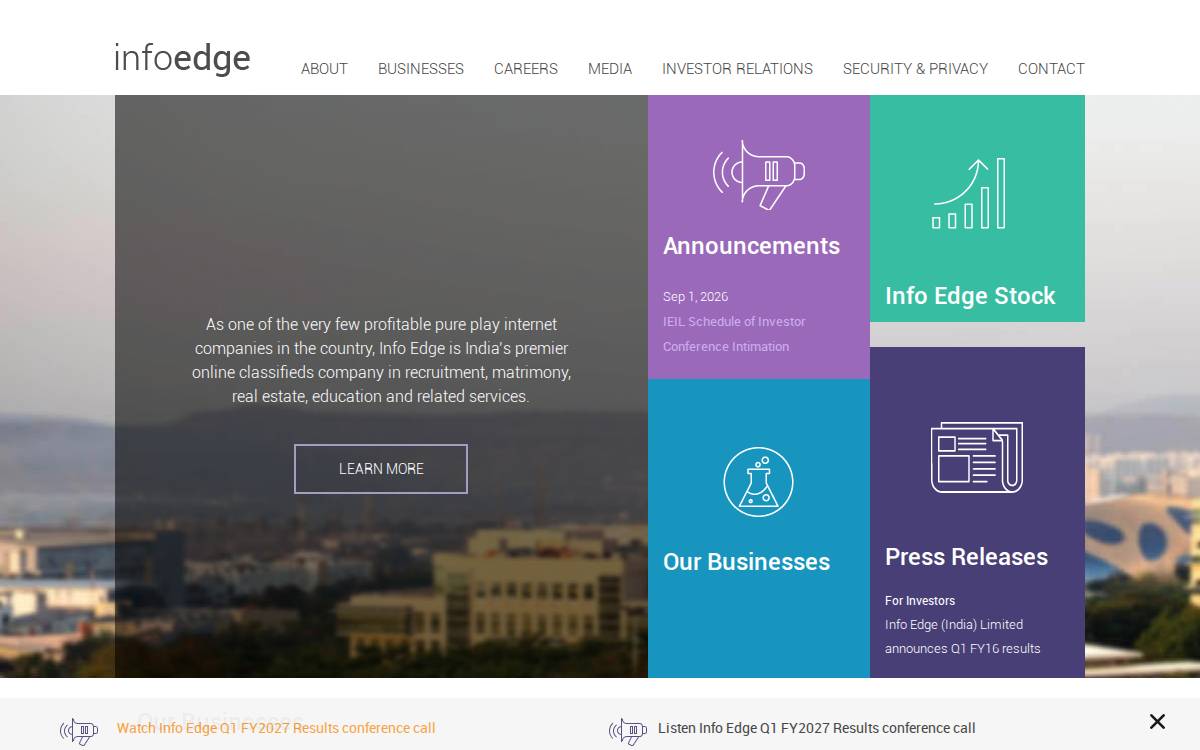The width and height of the screenshot is (1200, 750).
Task: Close the bottom notification bar
Action: click(1157, 721)
